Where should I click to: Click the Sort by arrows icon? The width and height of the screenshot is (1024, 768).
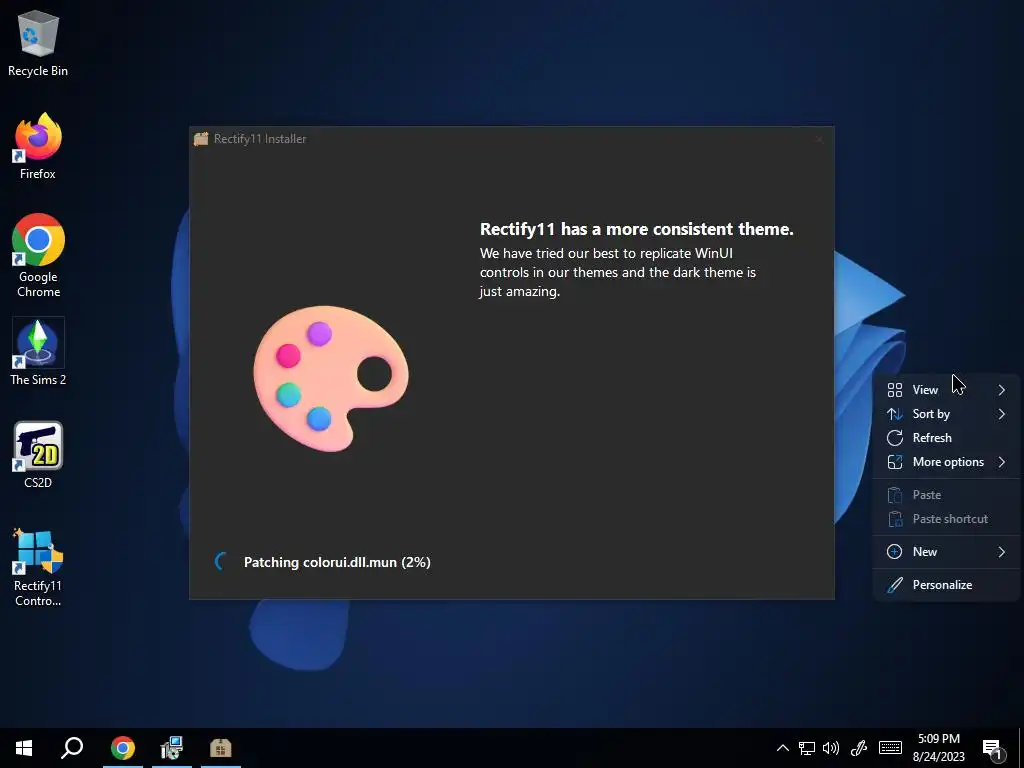pos(895,414)
